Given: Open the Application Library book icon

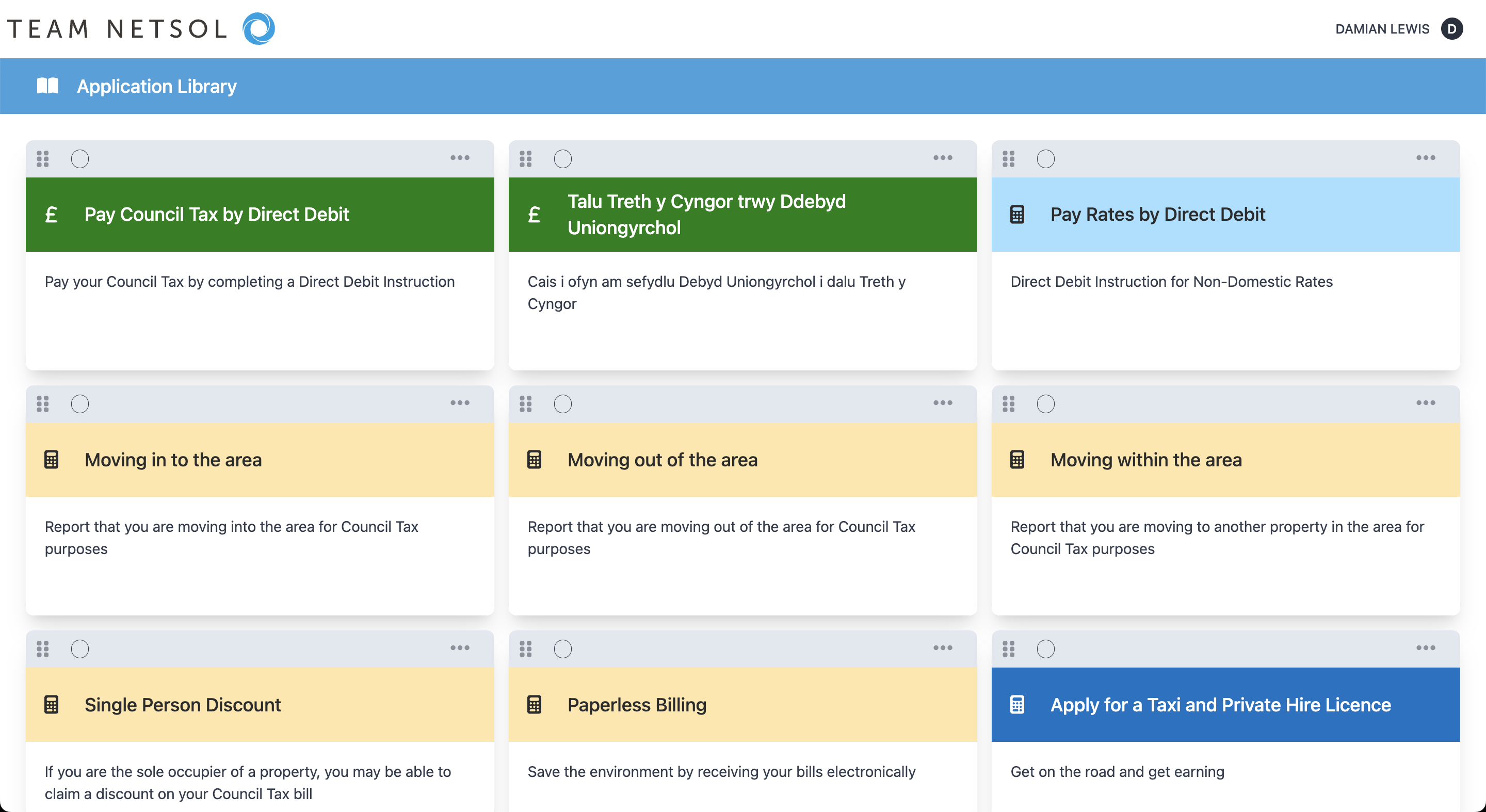Looking at the screenshot, I should (x=48, y=86).
